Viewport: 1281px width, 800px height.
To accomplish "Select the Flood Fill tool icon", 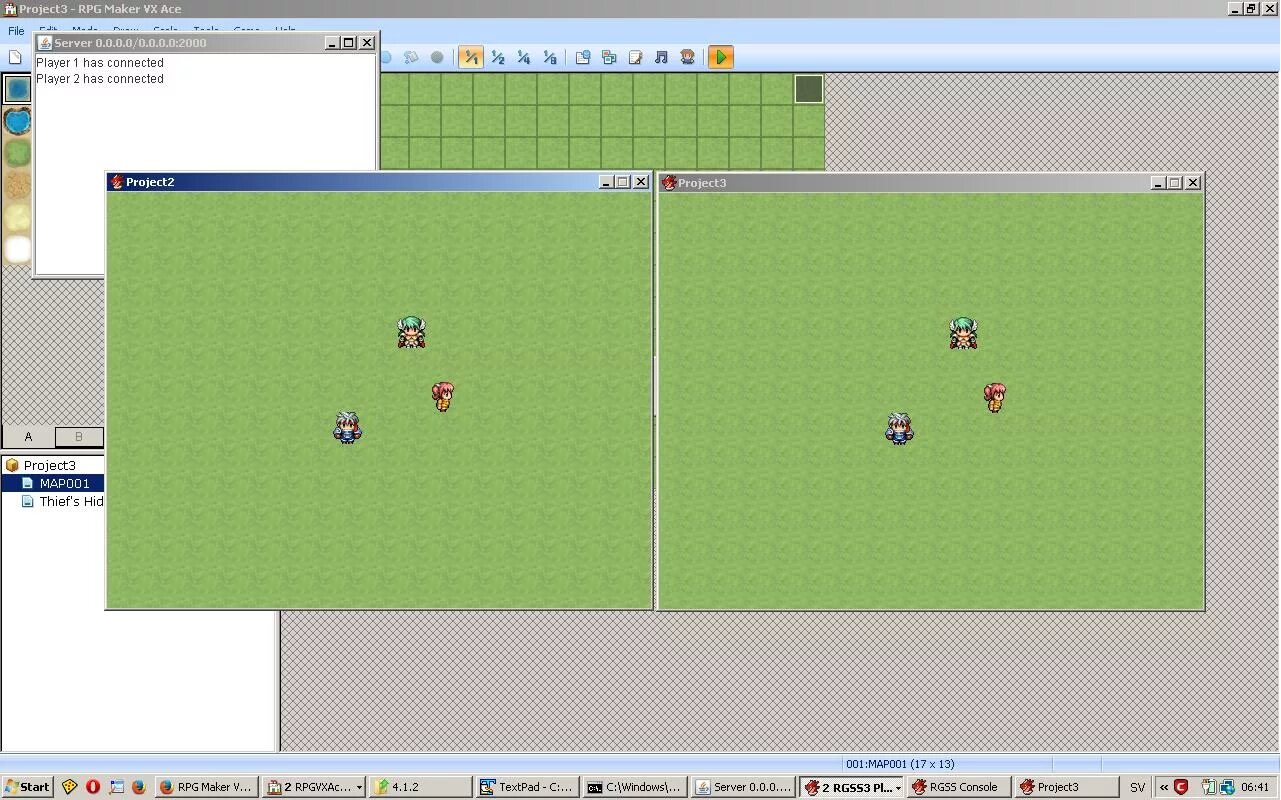I will (x=411, y=57).
